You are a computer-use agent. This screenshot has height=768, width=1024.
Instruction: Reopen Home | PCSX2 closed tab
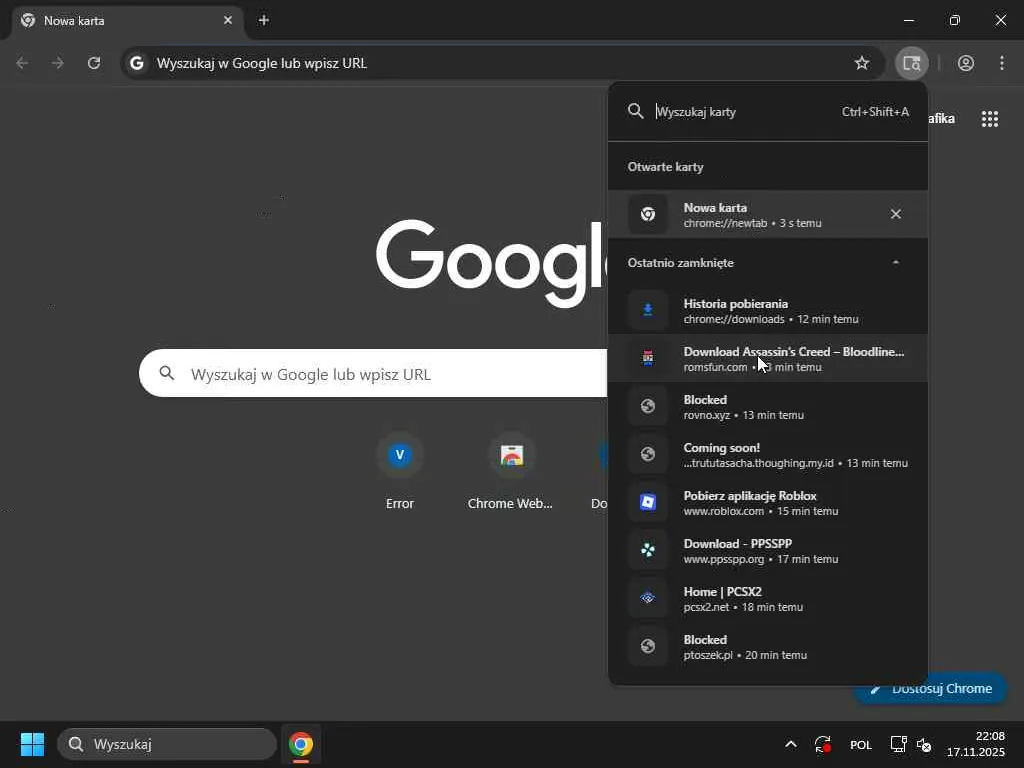tap(768, 599)
